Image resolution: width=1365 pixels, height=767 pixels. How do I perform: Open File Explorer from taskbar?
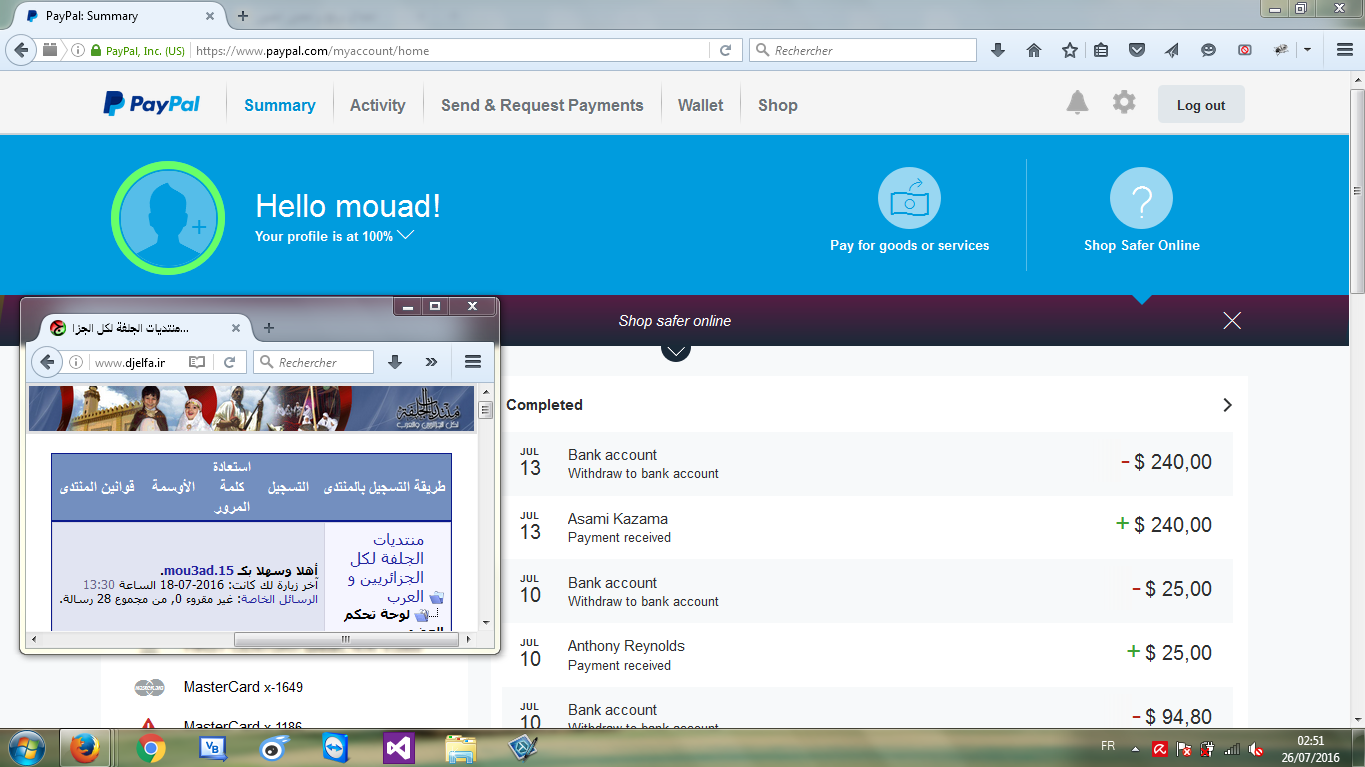pyautogui.click(x=460, y=748)
